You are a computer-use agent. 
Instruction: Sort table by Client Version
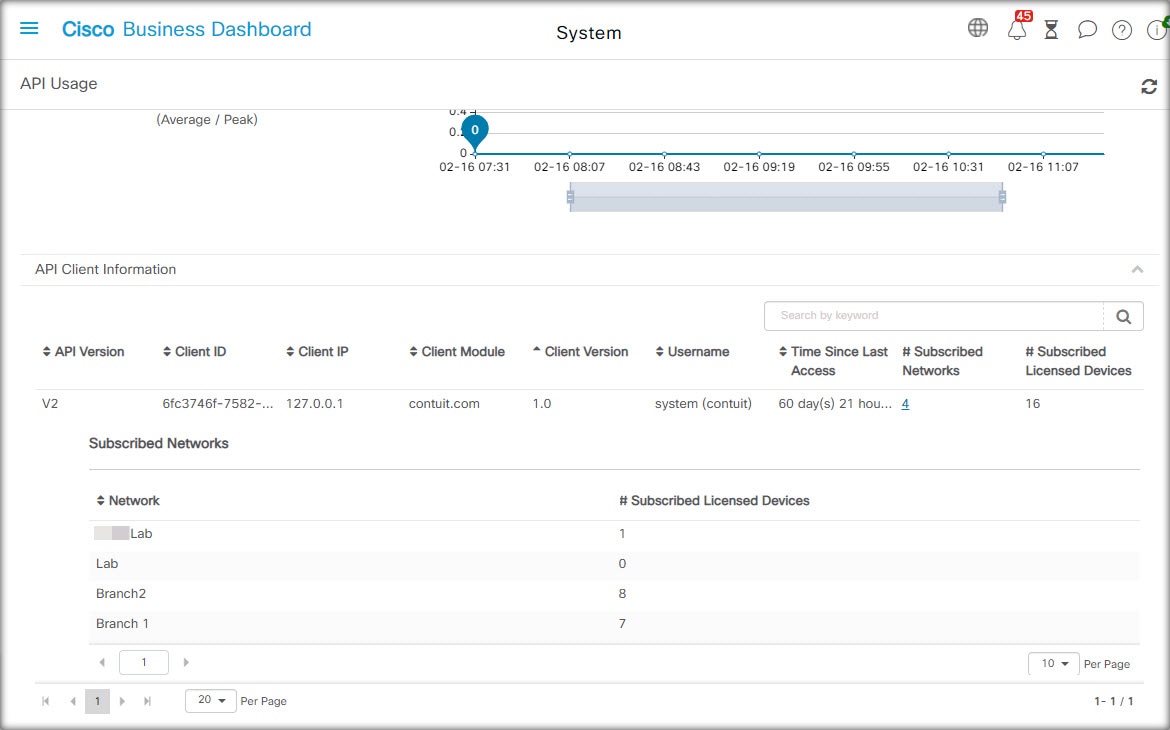point(580,352)
